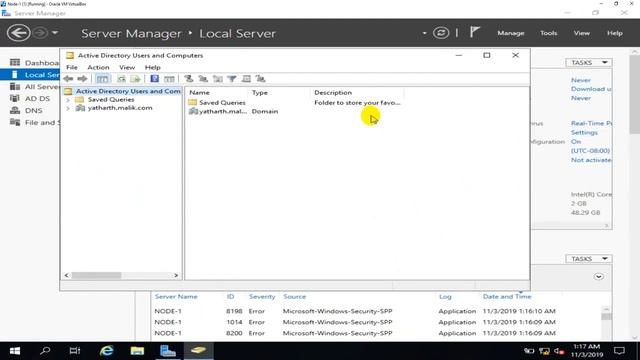
Task: Open the Events TASKS dropdown
Action: click(x=589, y=259)
